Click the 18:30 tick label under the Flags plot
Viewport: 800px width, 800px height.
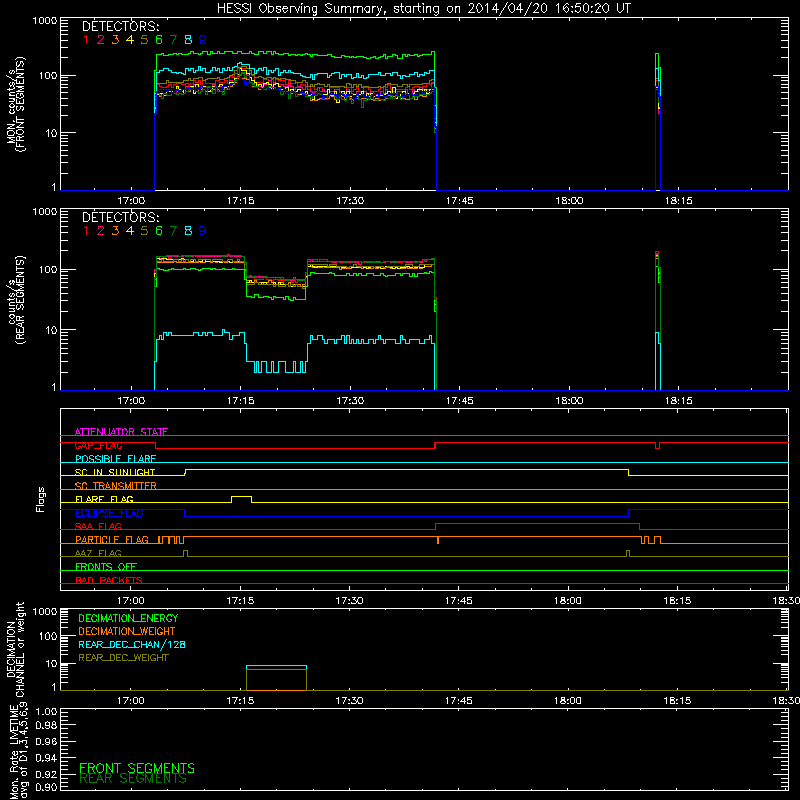pyautogui.click(x=787, y=601)
